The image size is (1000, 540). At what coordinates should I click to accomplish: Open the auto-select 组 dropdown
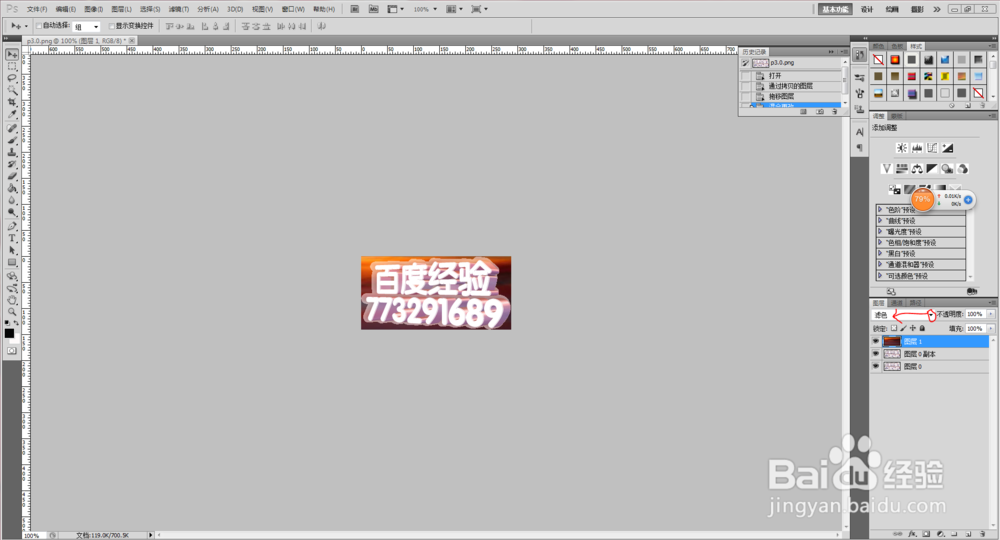click(x=87, y=26)
